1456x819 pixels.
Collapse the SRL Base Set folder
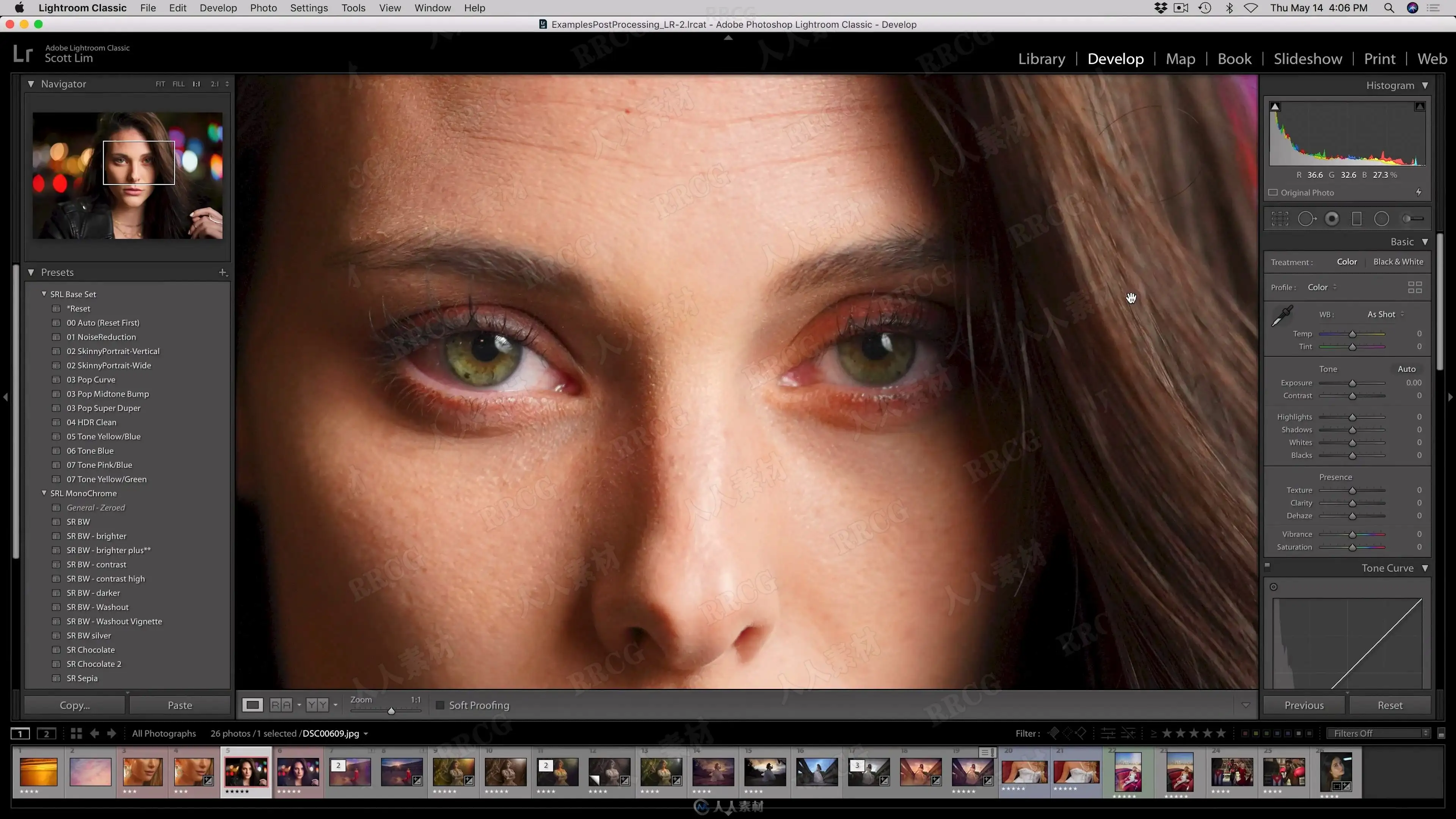point(44,294)
